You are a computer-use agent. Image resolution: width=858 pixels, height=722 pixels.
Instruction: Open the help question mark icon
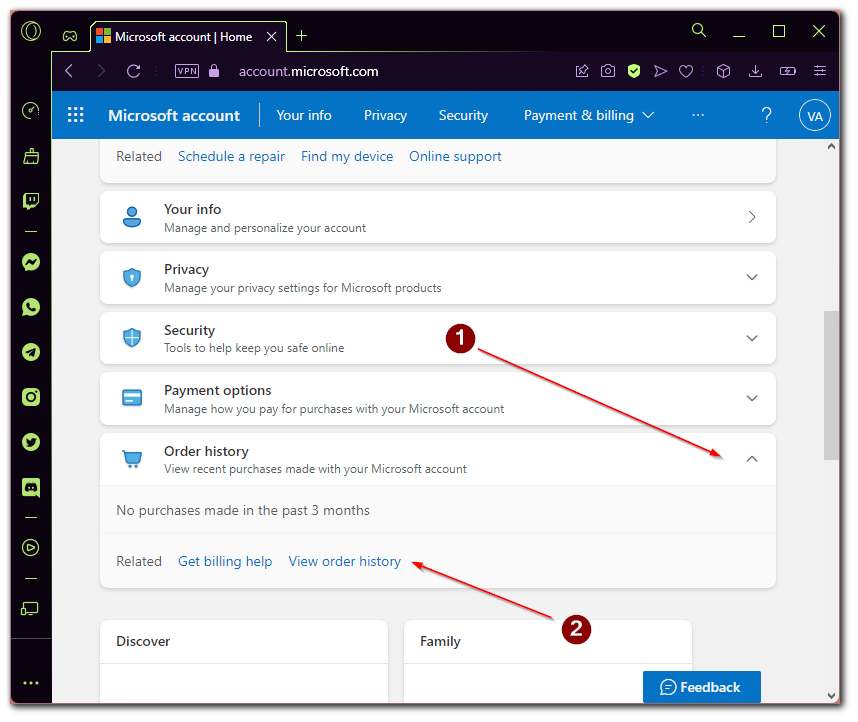[x=767, y=115]
